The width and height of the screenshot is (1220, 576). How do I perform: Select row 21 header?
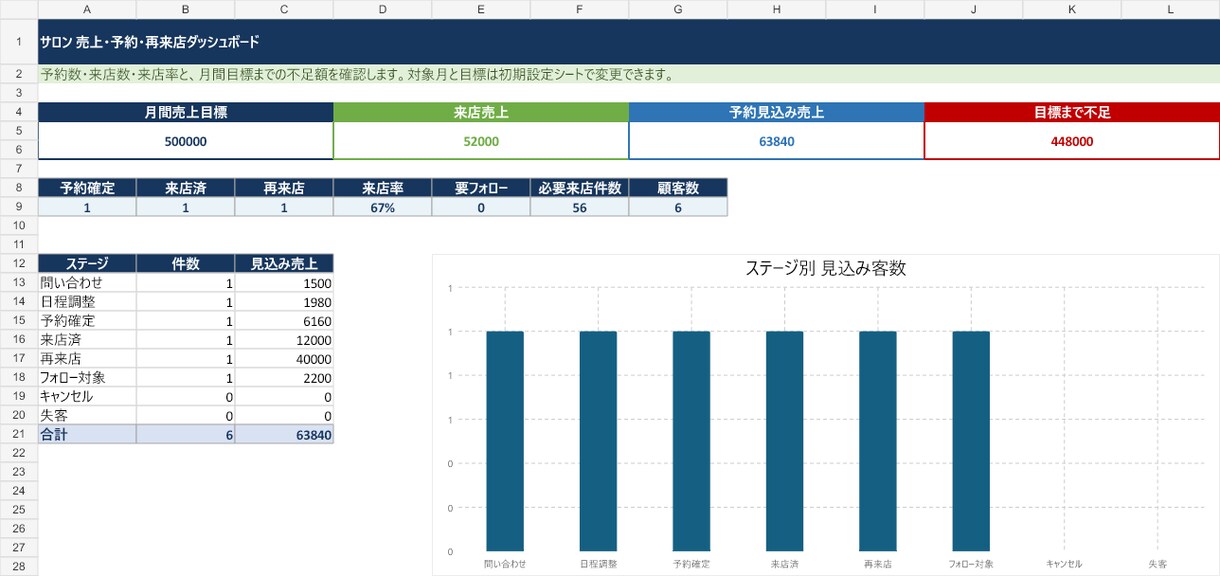tap(19, 435)
